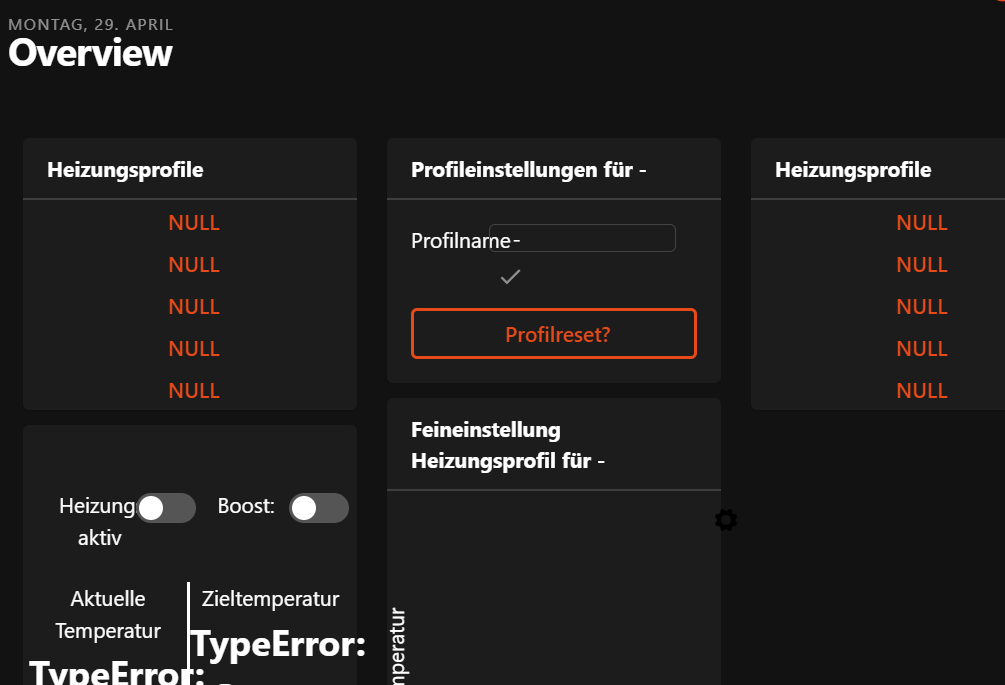Image resolution: width=1005 pixels, height=685 pixels.
Task: Choose third NULL entry in right Heizungsprofile card
Action: tap(921, 307)
